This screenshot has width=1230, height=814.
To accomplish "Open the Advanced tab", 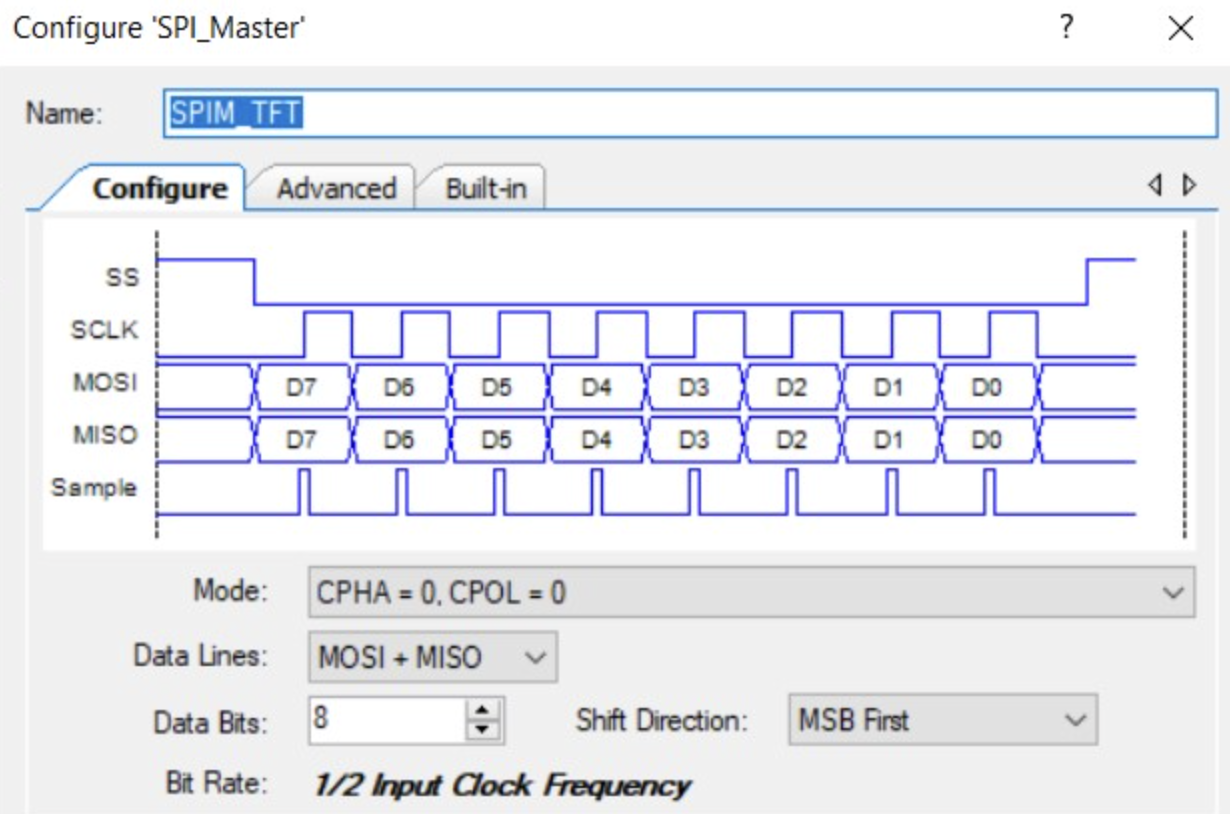I will [336, 188].
